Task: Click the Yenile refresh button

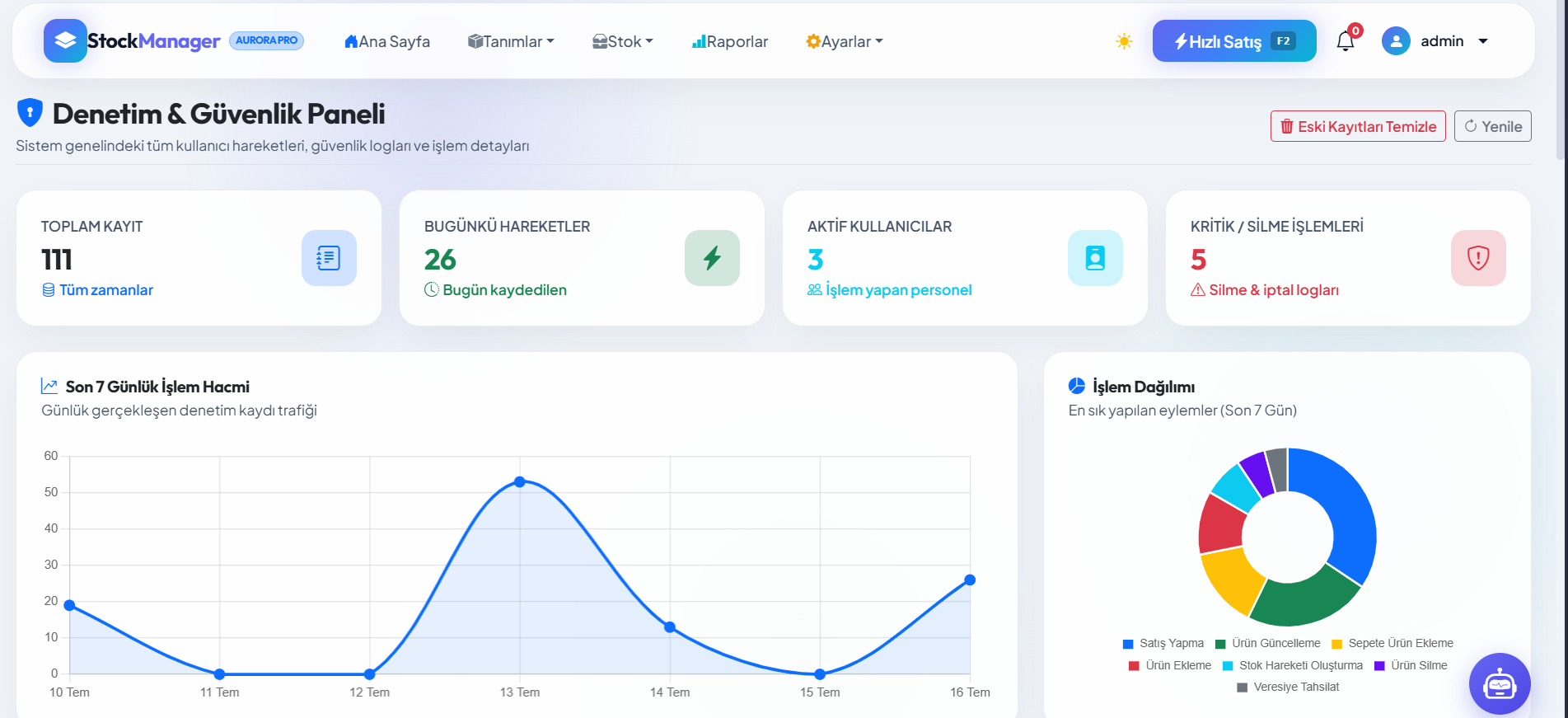Action: (x=1492, y=126)
